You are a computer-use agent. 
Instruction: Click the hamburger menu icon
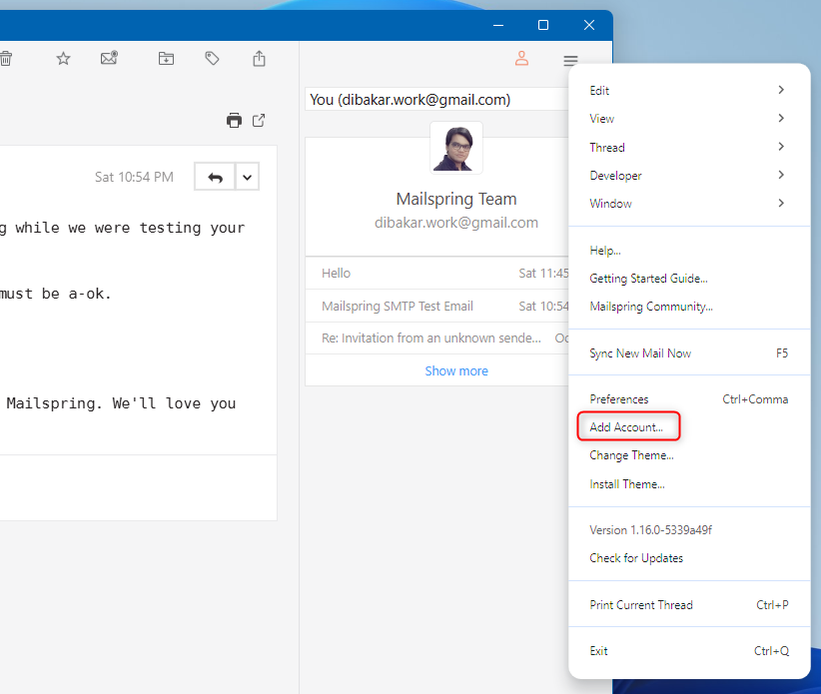point(570,60)
